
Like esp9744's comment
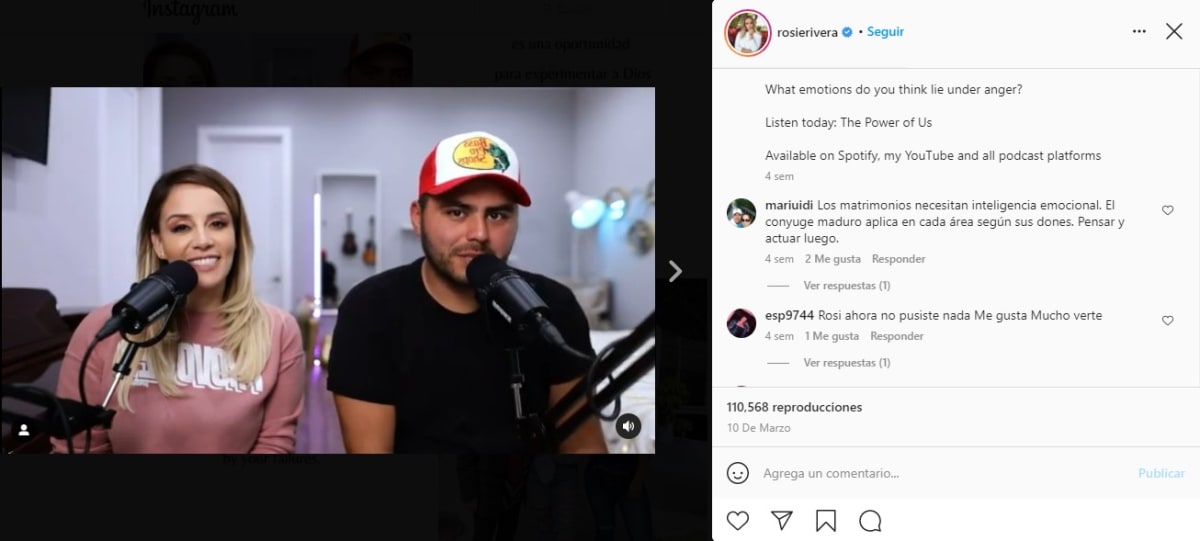point(1167,320)
